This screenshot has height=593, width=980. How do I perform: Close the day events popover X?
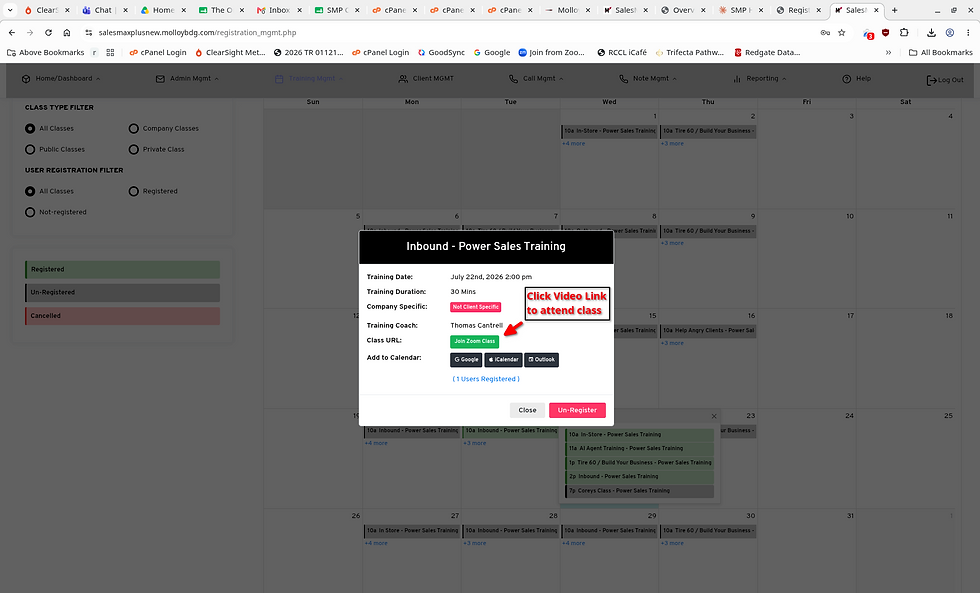714,416
